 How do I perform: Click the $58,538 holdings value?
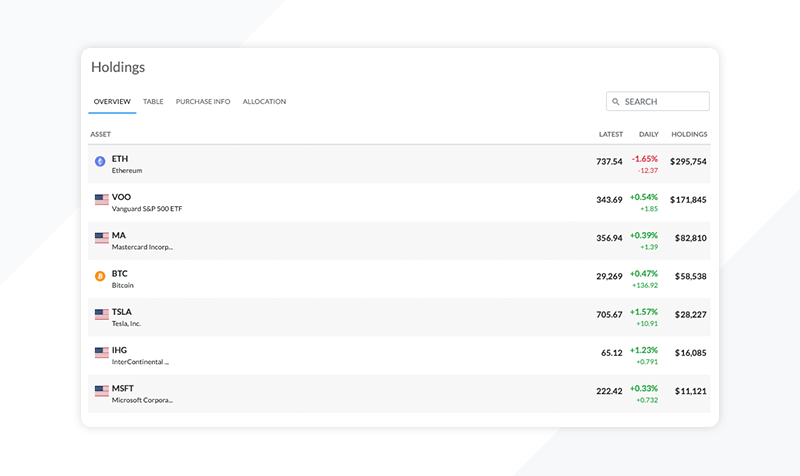(691, 277)
